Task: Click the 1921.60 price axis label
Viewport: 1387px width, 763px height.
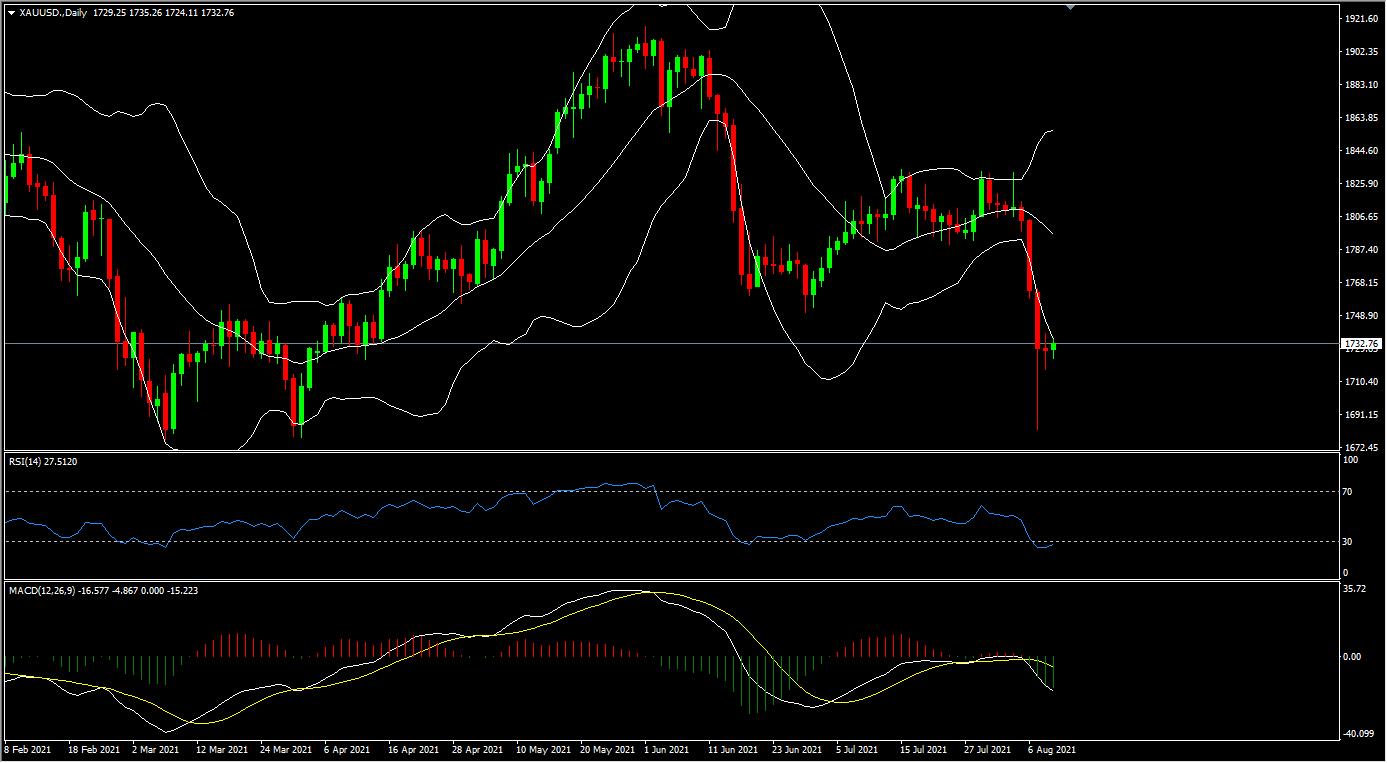Action: click(1359, 20)
